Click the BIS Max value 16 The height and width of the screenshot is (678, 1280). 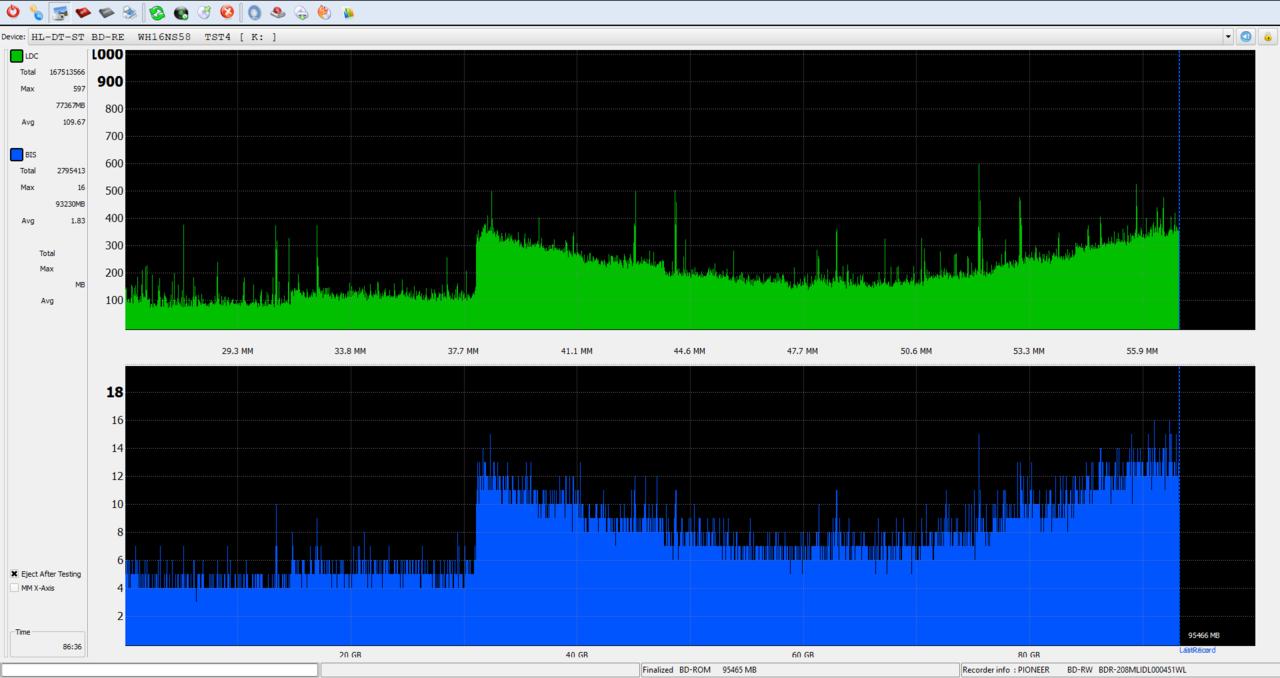click(81, 187)
